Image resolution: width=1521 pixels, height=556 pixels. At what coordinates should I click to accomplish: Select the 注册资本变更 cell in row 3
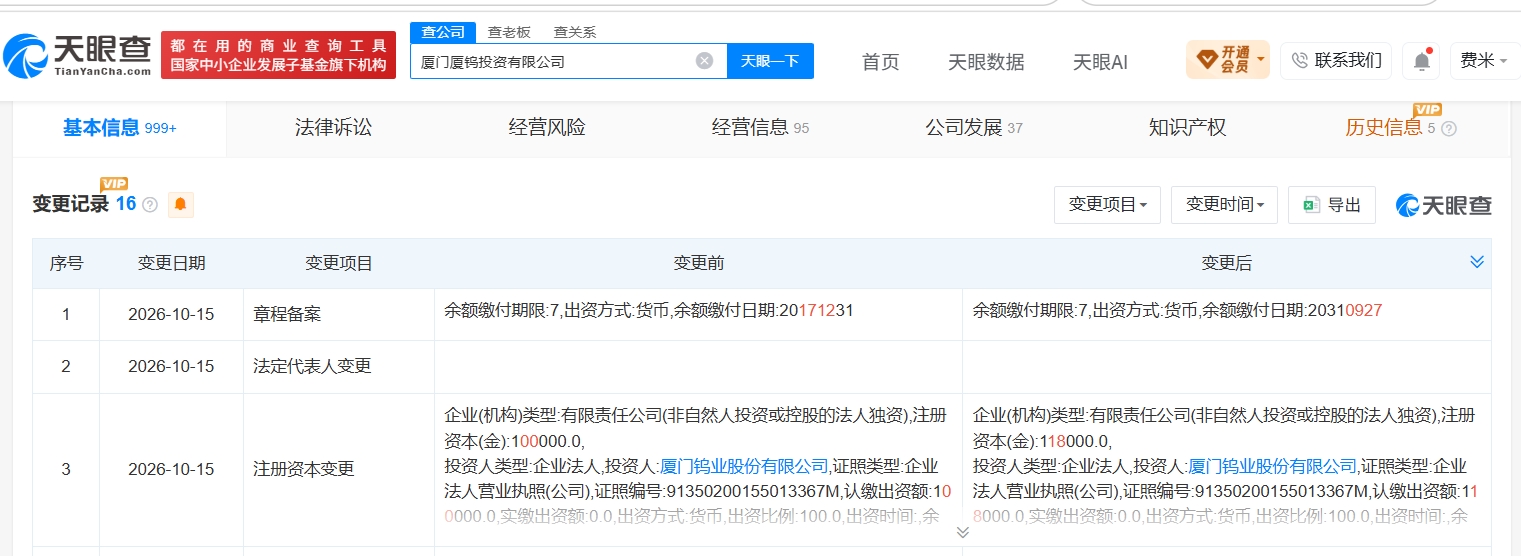338,469
